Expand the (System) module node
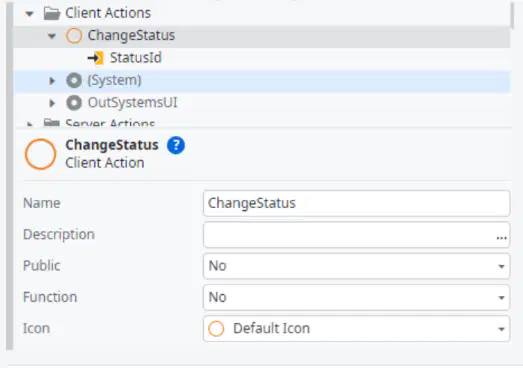This screenshot has height=368, width=523. pos(52,81)
